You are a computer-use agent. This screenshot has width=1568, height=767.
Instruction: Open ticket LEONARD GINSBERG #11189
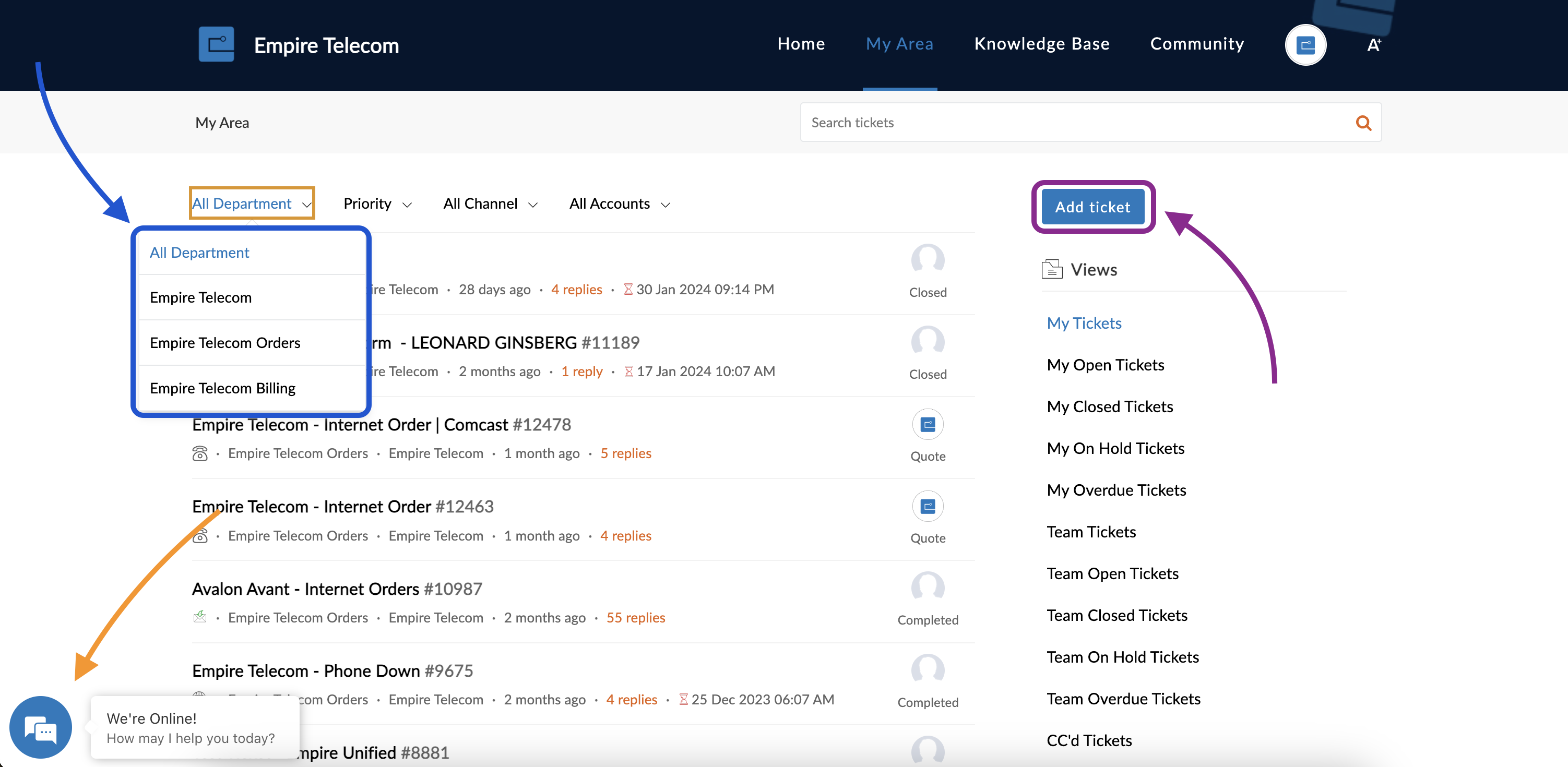tap(505, 342)
